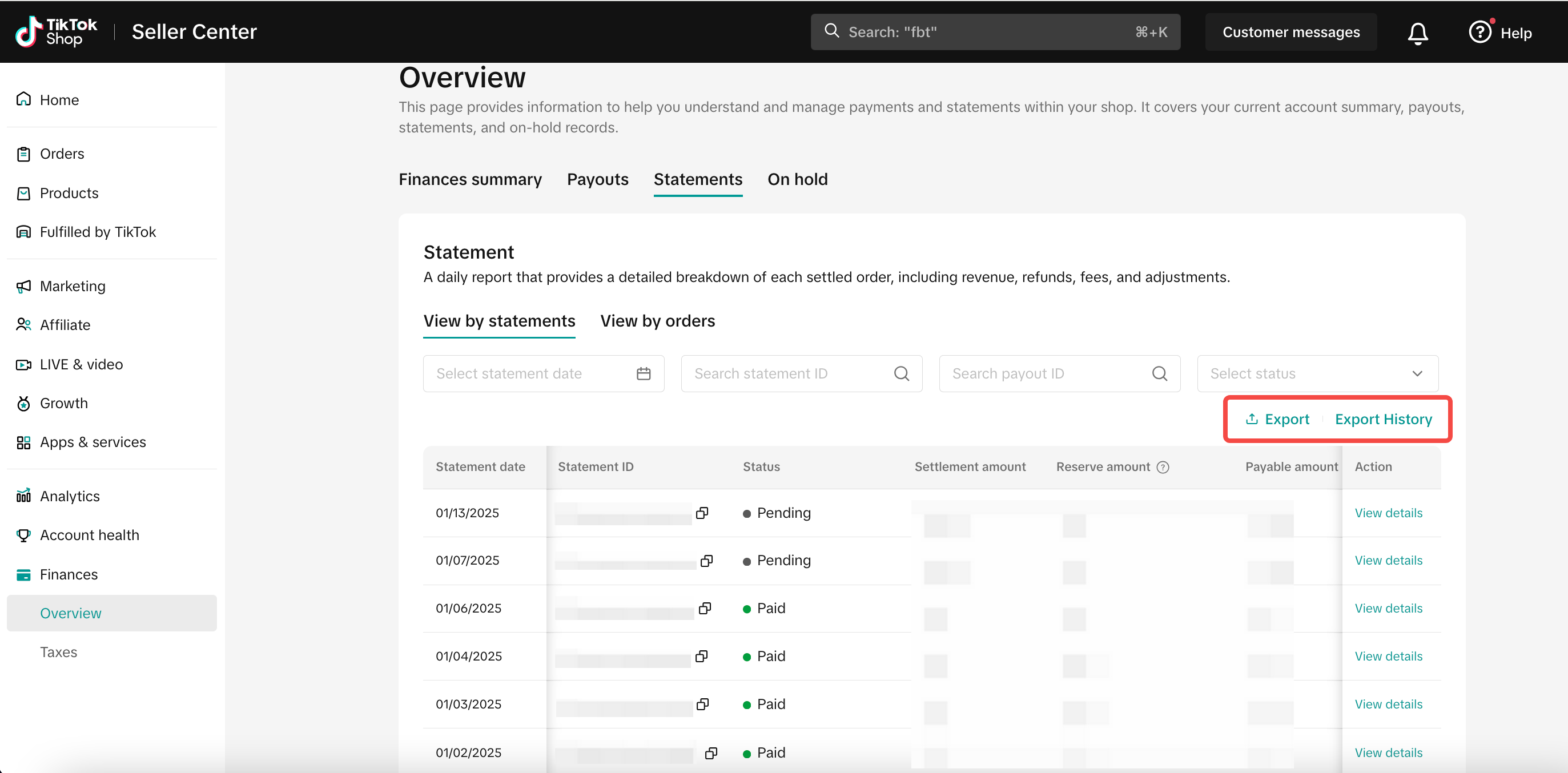Click magnifier icon in Search statement ID
Viewport: 1568px width, 773px height.
pyautogui.click(x=901, y=373)
